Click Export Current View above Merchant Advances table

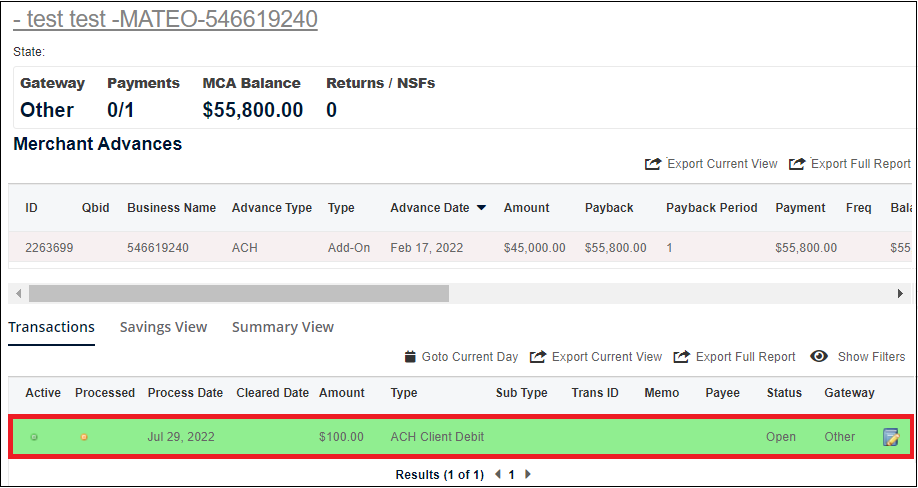click(711, 164)
